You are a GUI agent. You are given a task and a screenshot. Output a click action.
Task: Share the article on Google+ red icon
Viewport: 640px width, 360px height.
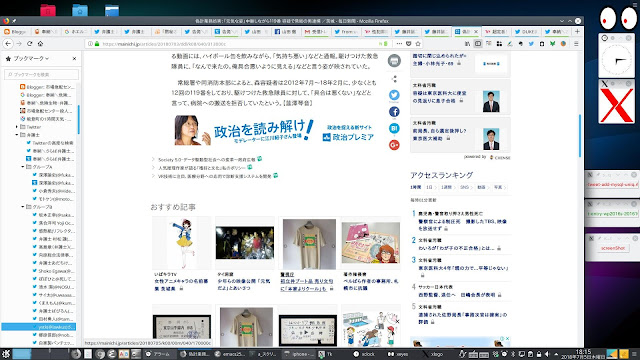click(x=394, y=145)
